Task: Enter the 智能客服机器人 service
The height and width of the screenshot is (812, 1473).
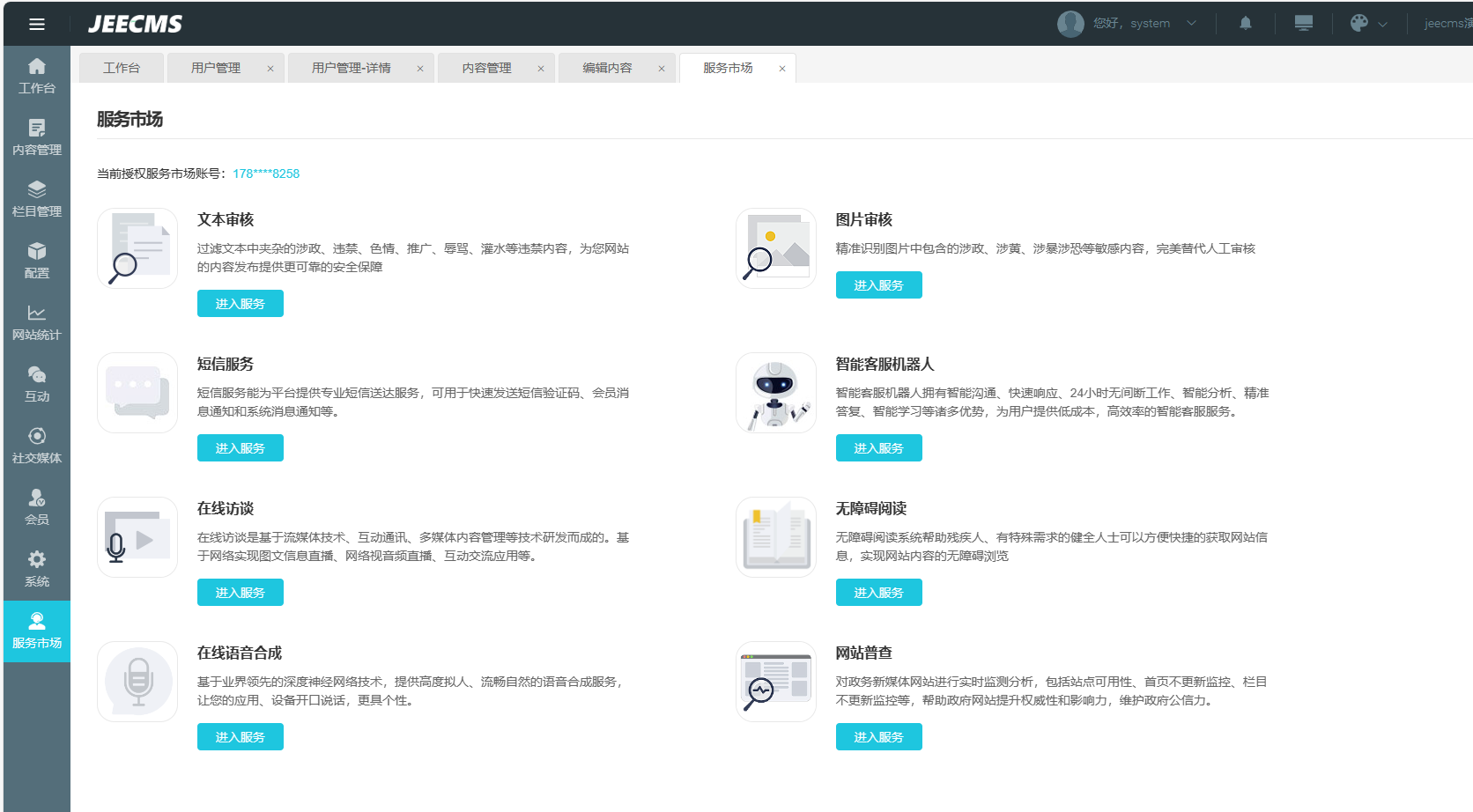Action: click(879, 448)
